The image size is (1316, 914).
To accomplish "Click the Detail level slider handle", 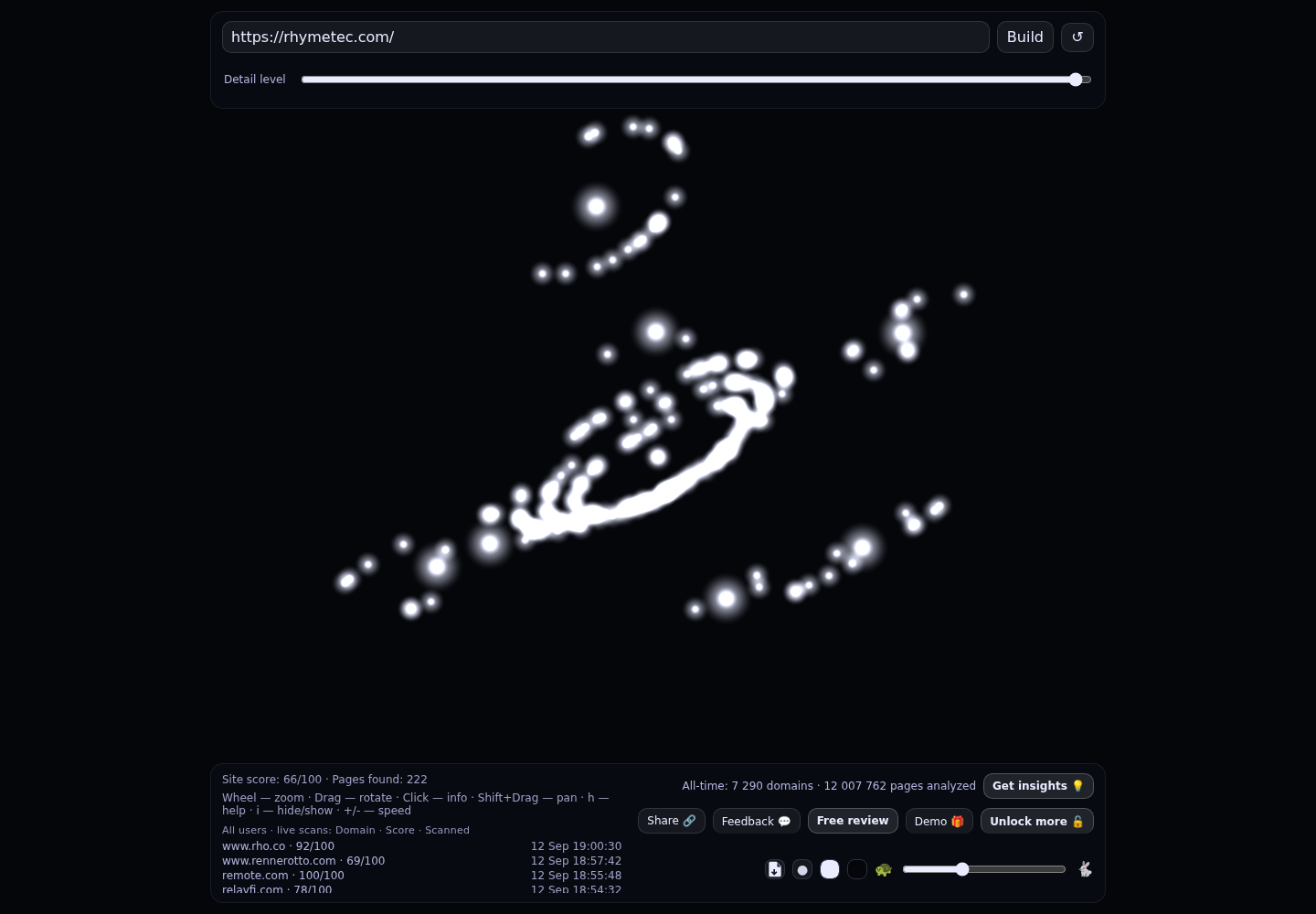I will pos(1076,80).
